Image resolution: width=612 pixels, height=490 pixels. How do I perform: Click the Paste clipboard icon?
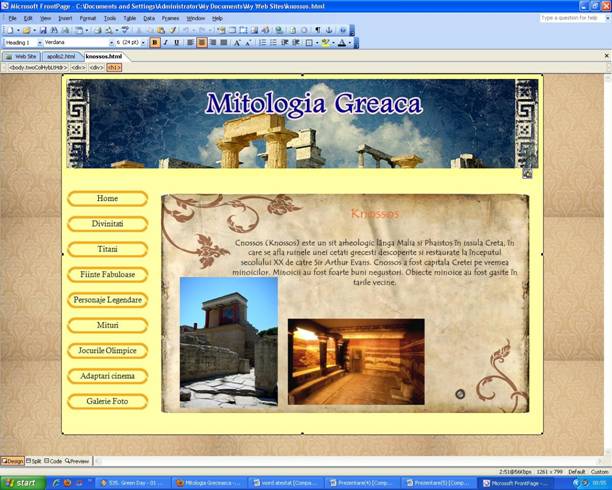160,30
